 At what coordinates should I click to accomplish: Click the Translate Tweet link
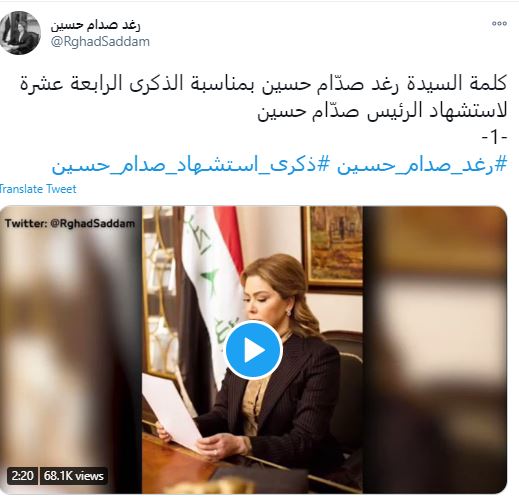tap(38, 189)
